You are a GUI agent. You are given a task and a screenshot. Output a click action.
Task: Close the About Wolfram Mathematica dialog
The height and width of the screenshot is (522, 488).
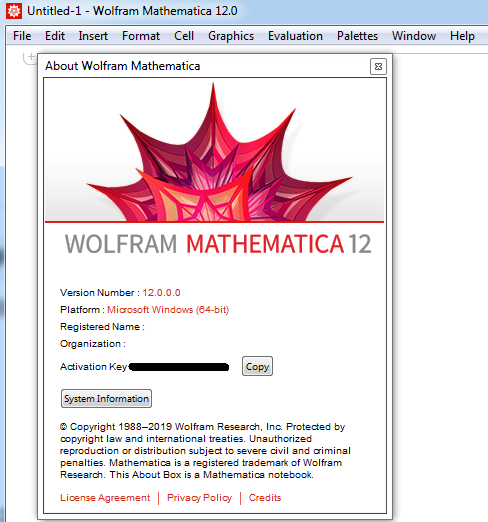pyautogui.click(x=378, y=67)
